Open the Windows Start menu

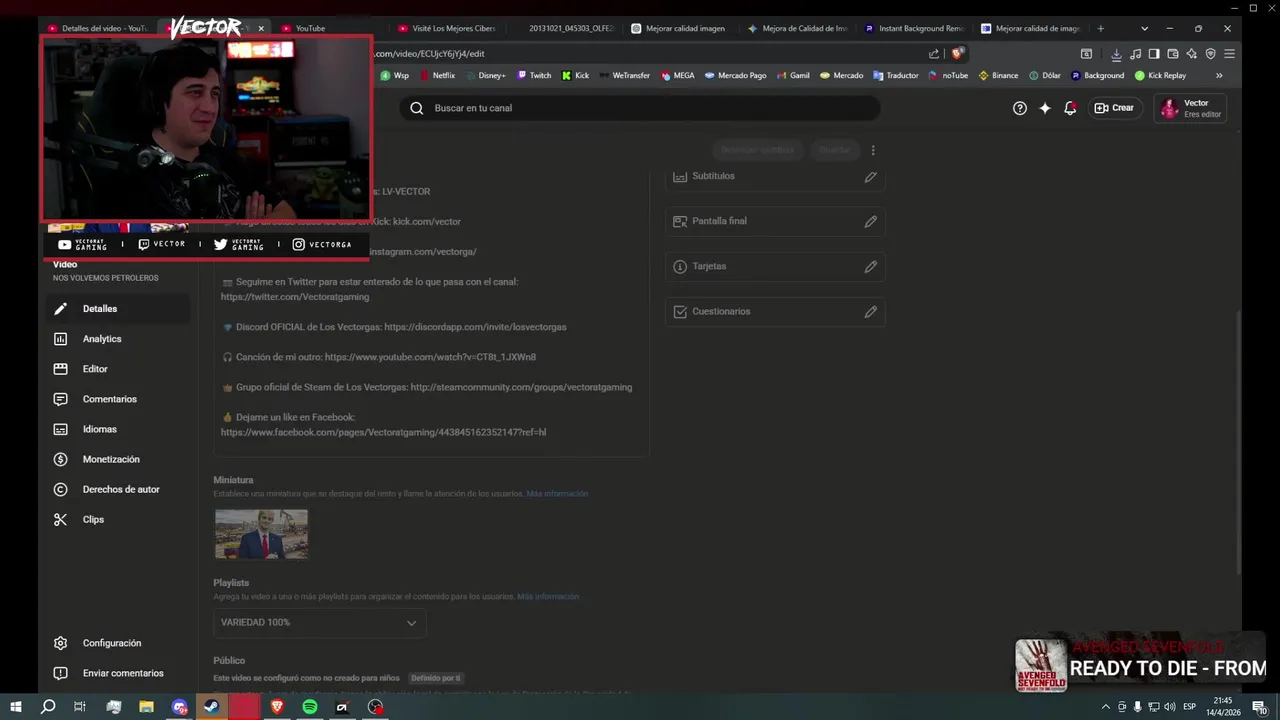[16, 707]
